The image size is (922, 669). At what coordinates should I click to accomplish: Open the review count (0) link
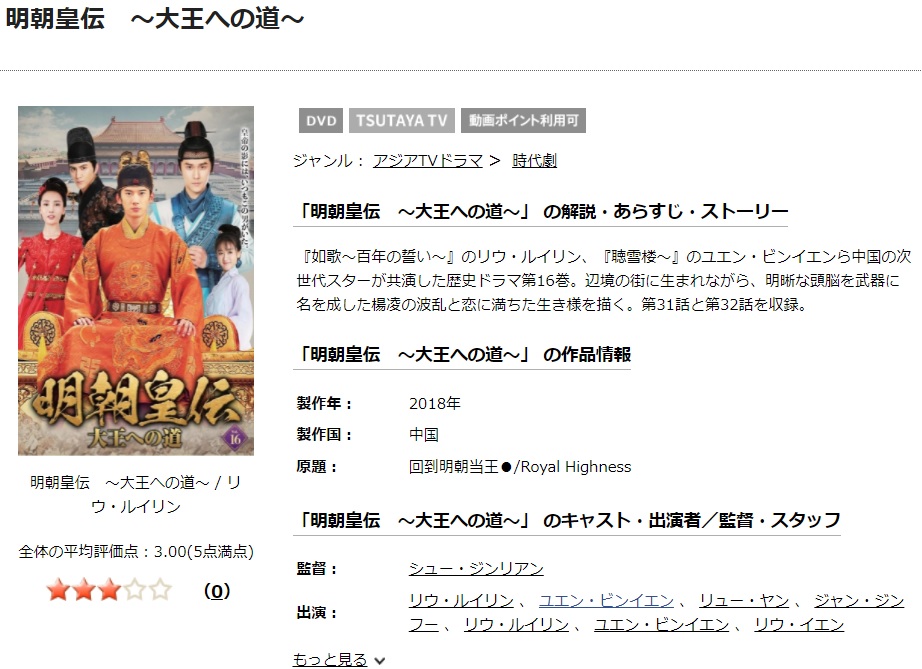point(217,591)
